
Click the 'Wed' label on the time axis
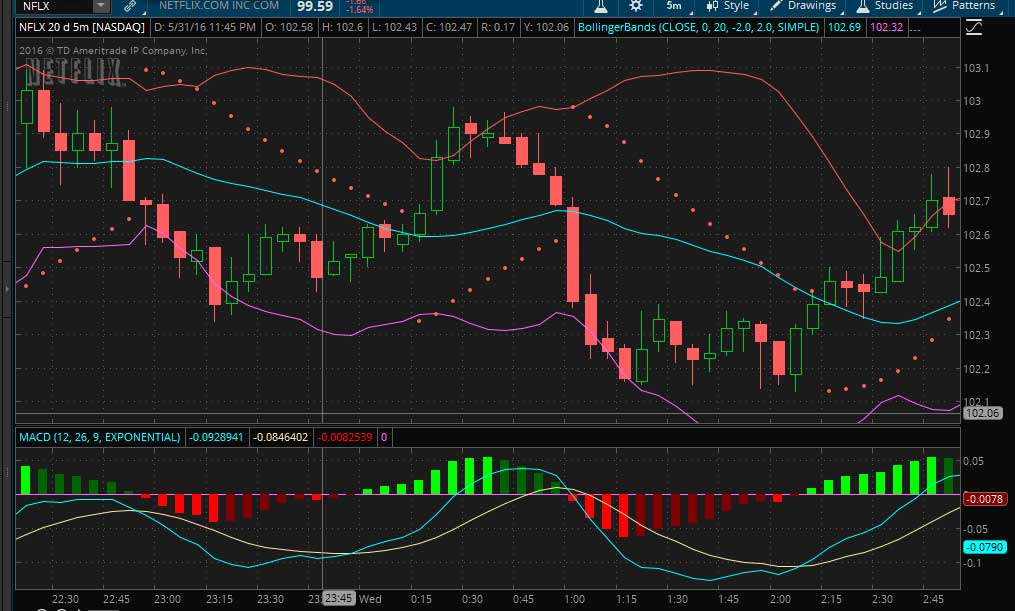[x=370, y=599]
